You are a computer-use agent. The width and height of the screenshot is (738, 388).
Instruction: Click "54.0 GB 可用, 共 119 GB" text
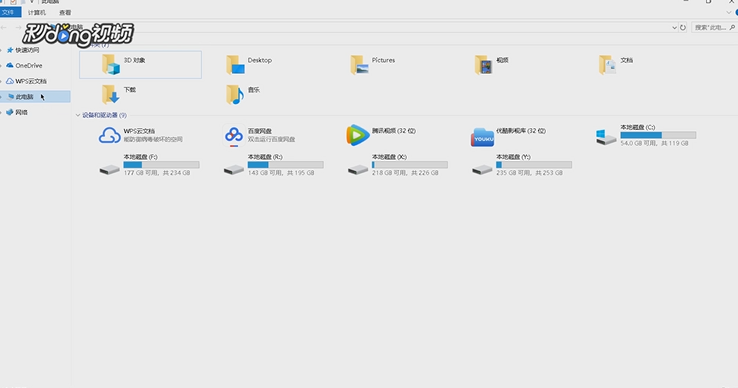point(654,143)
